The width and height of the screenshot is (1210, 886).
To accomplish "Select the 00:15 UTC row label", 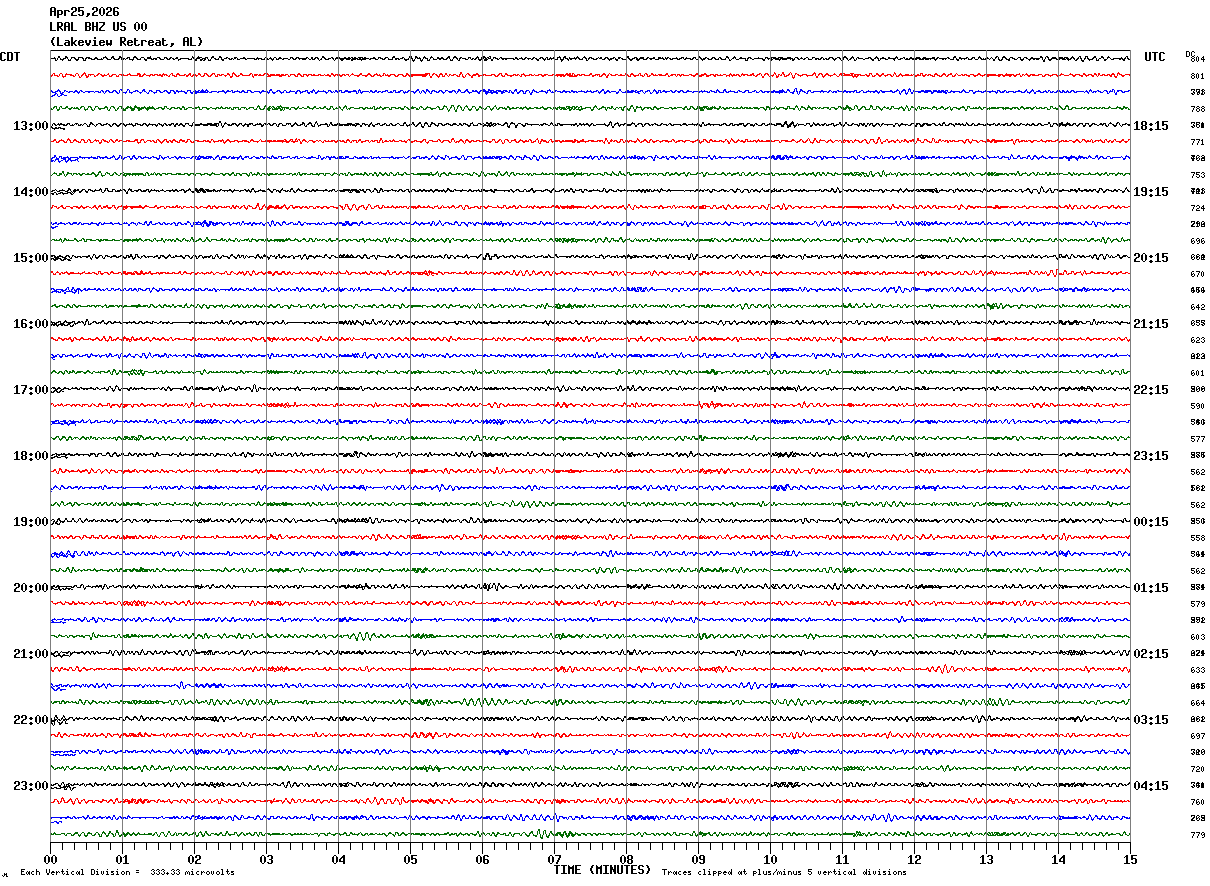I will [x=1151, y=522].
